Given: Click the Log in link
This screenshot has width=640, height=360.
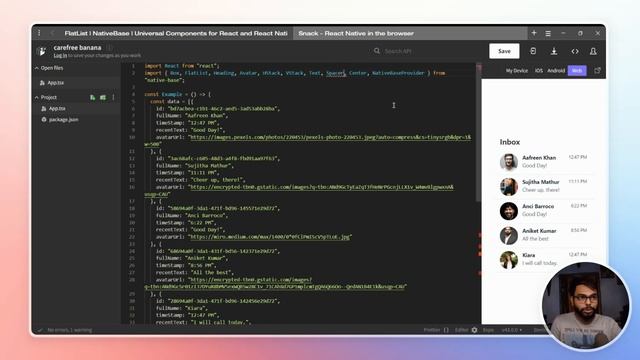Looking at the screenshot, I should [x=60, y=56].
